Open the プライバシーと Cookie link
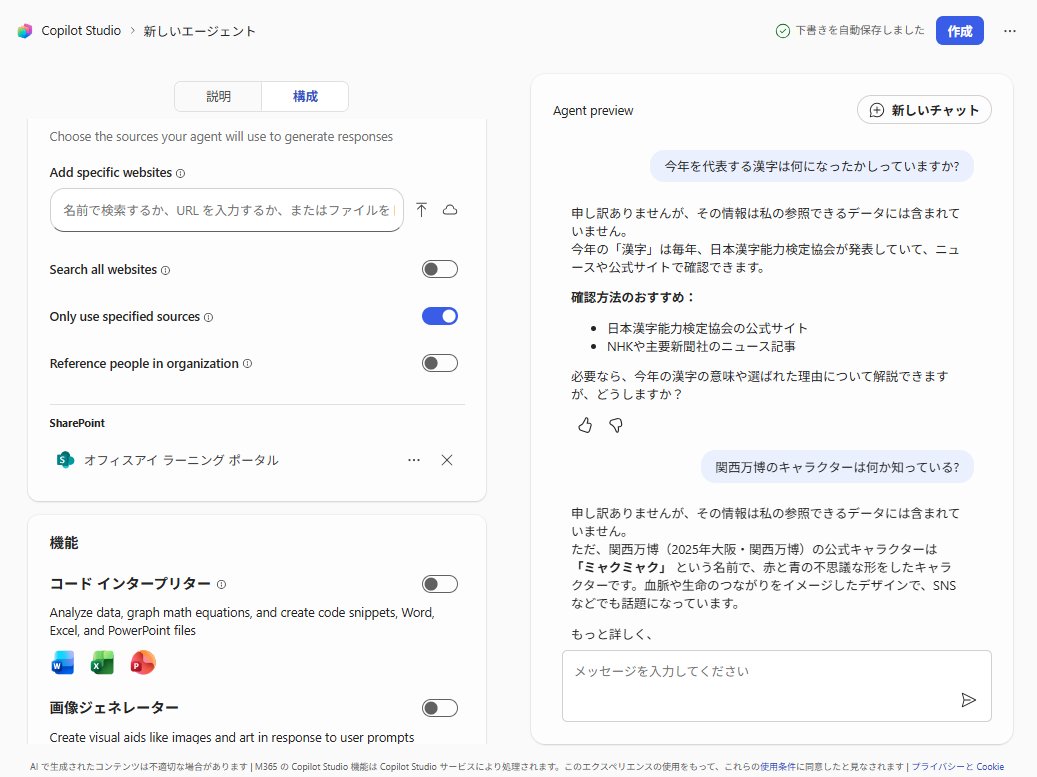1037x777 pixels. point(958,766)
